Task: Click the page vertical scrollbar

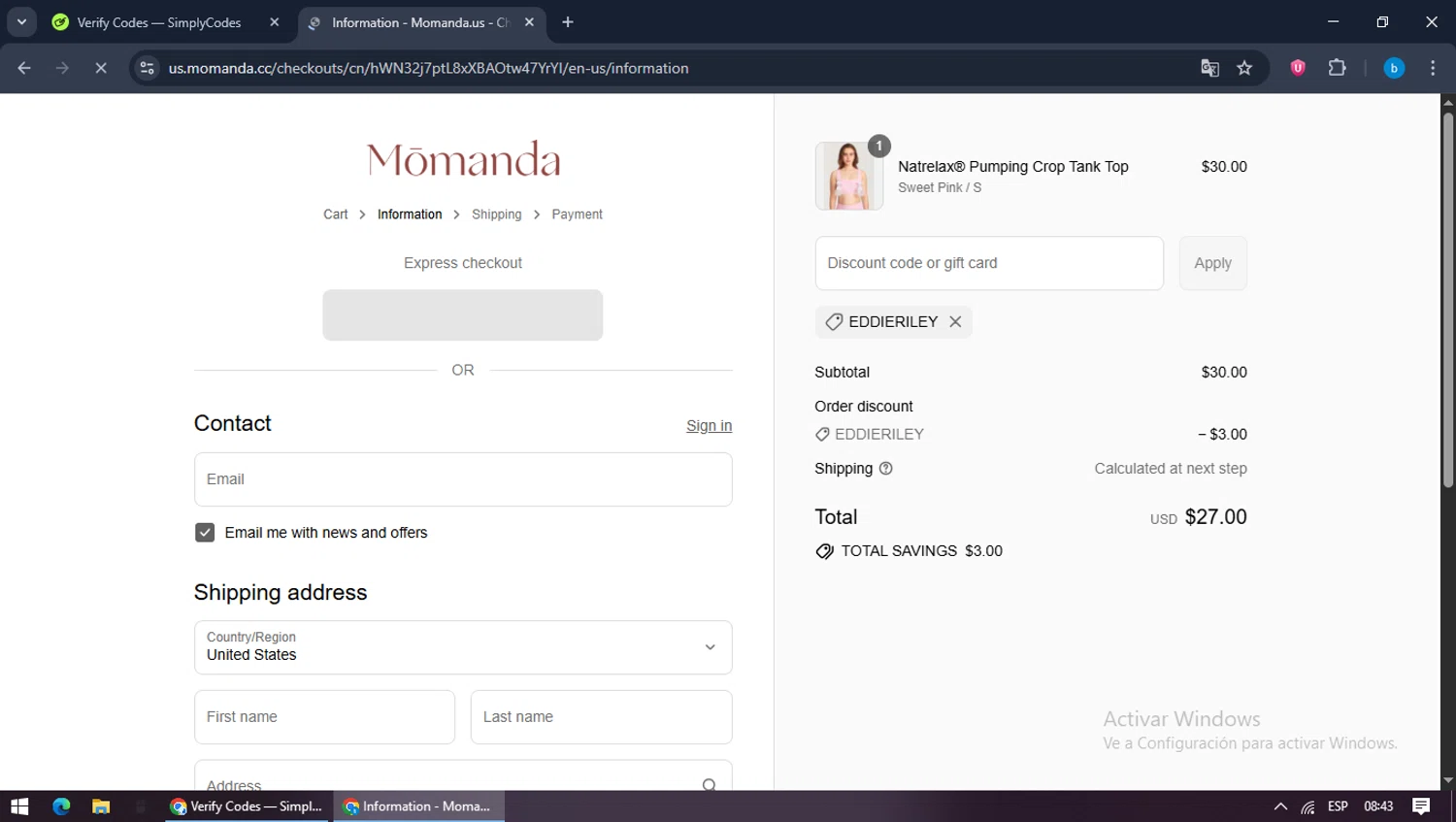Action: coord(1447,299)
